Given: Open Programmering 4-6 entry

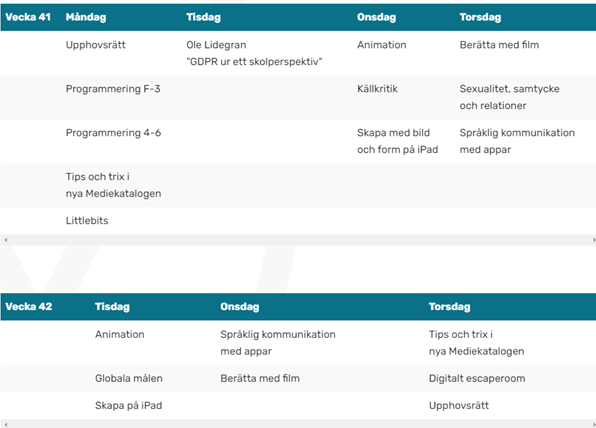Looking at the screenshot, I should (x=113, y=133).
